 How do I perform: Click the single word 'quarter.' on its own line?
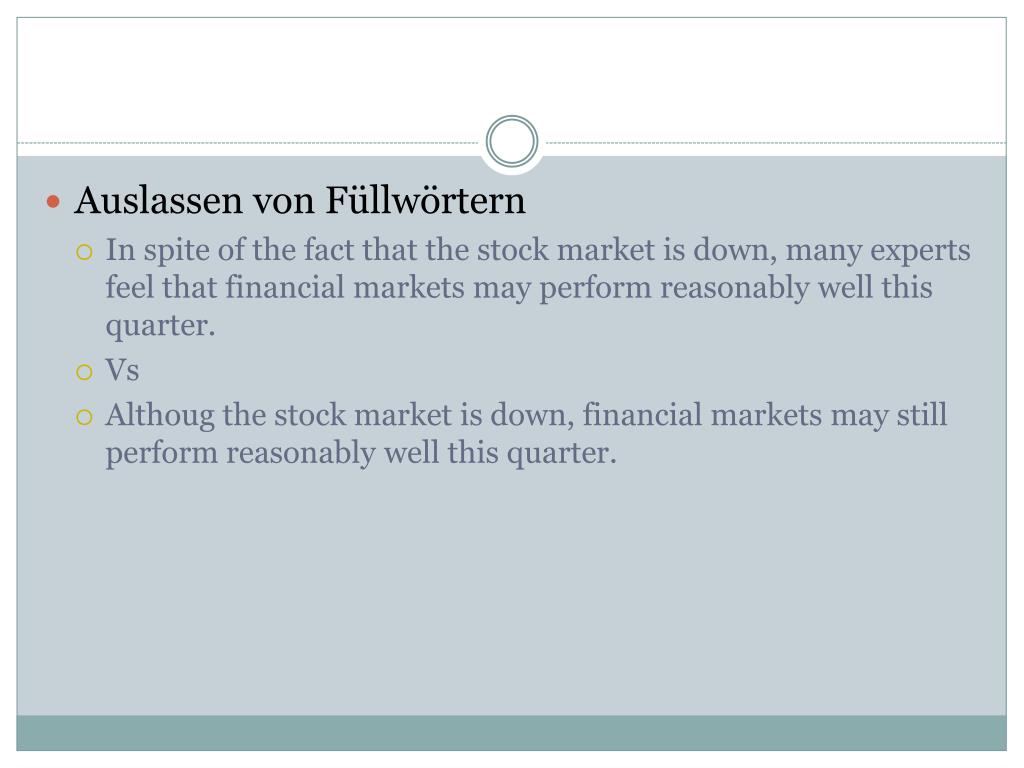(x=160, y=327)
